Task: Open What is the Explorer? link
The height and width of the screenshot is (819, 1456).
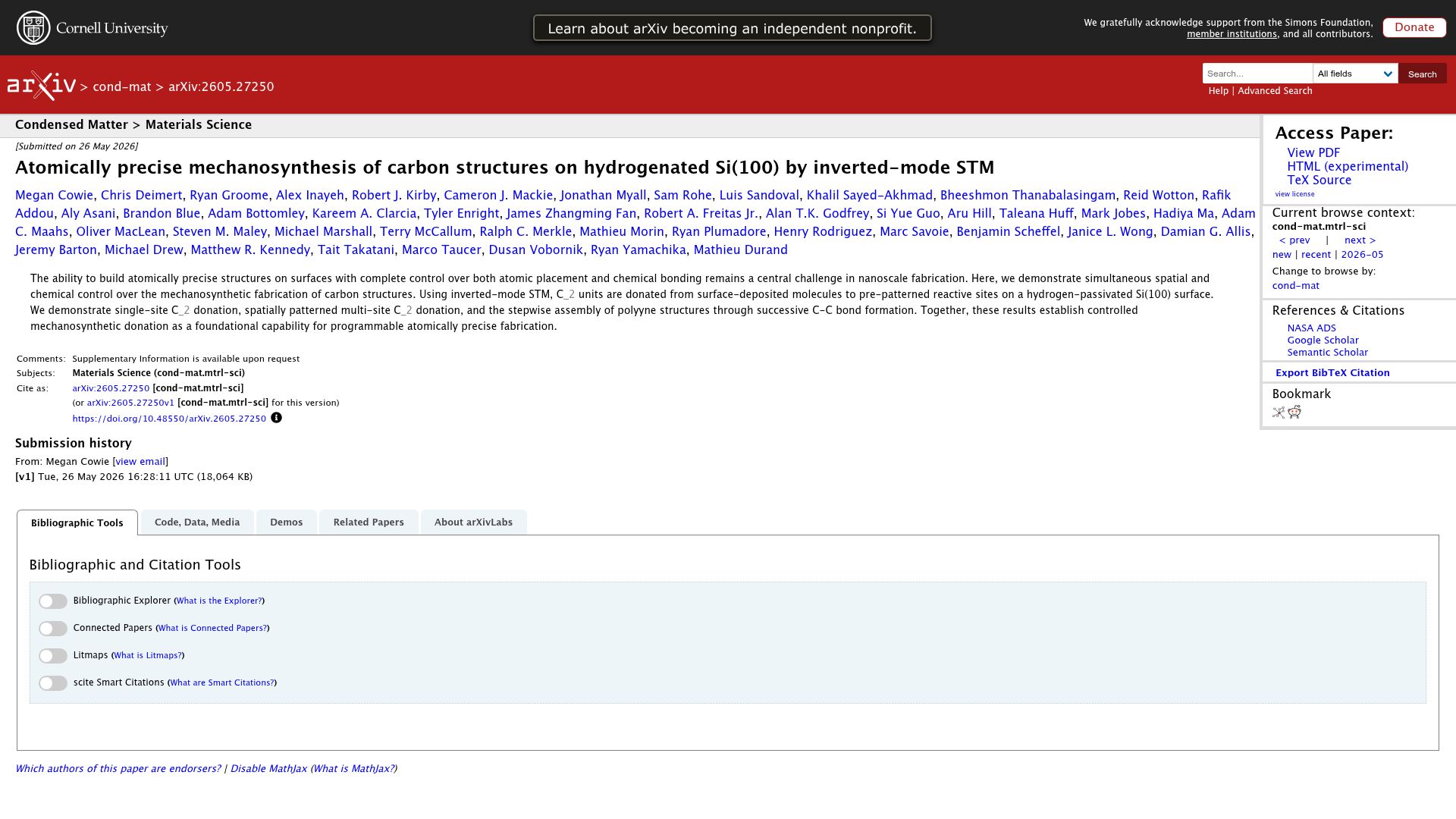Action: 219,601
